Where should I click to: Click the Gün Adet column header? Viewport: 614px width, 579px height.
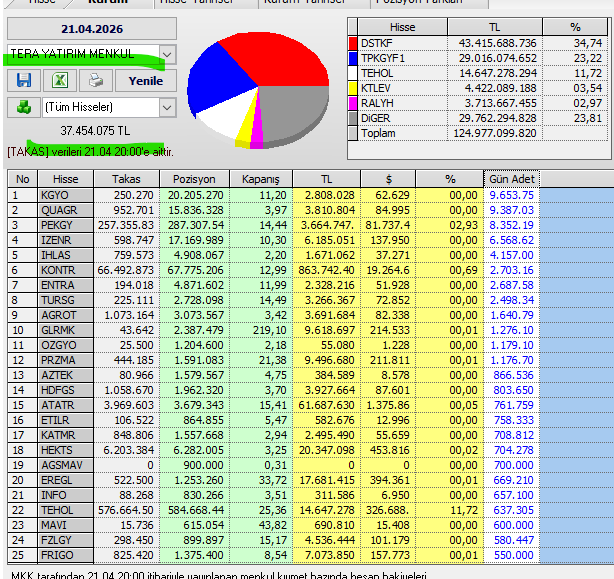511,179
